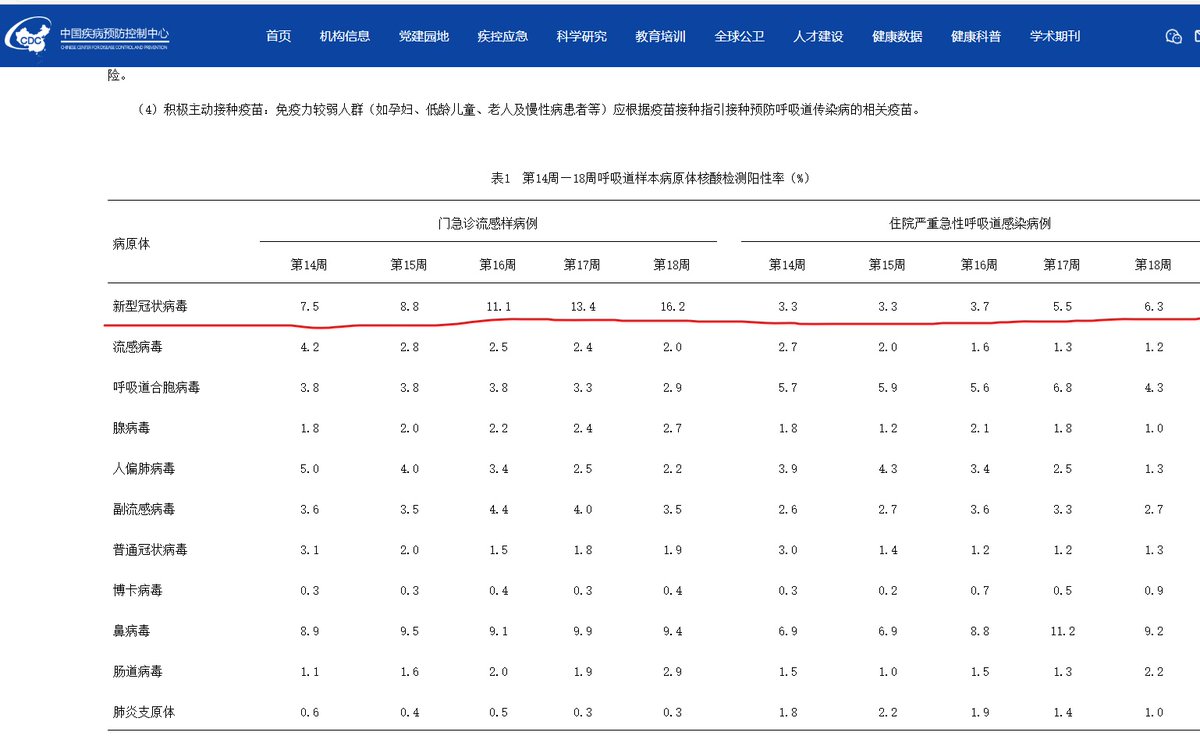The height and width of the screenshot is (743, 1200).
Task: Open the 学术期刊 menu
Action: point(1055,36)
